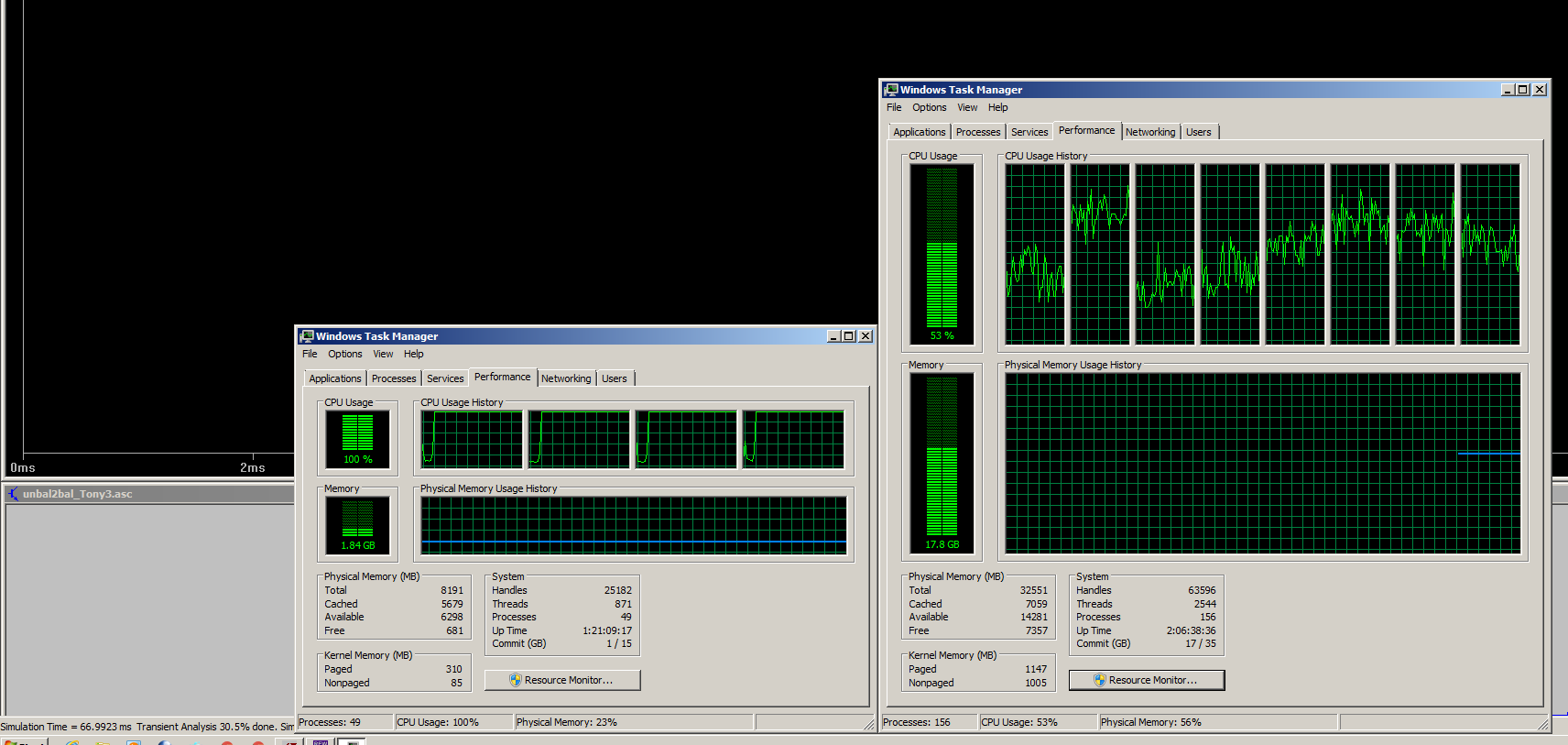The height and width of the screenshot is (745, 1568).
Task: Switch to Services tab in smaller Task Manager
Action: (445, 378)
